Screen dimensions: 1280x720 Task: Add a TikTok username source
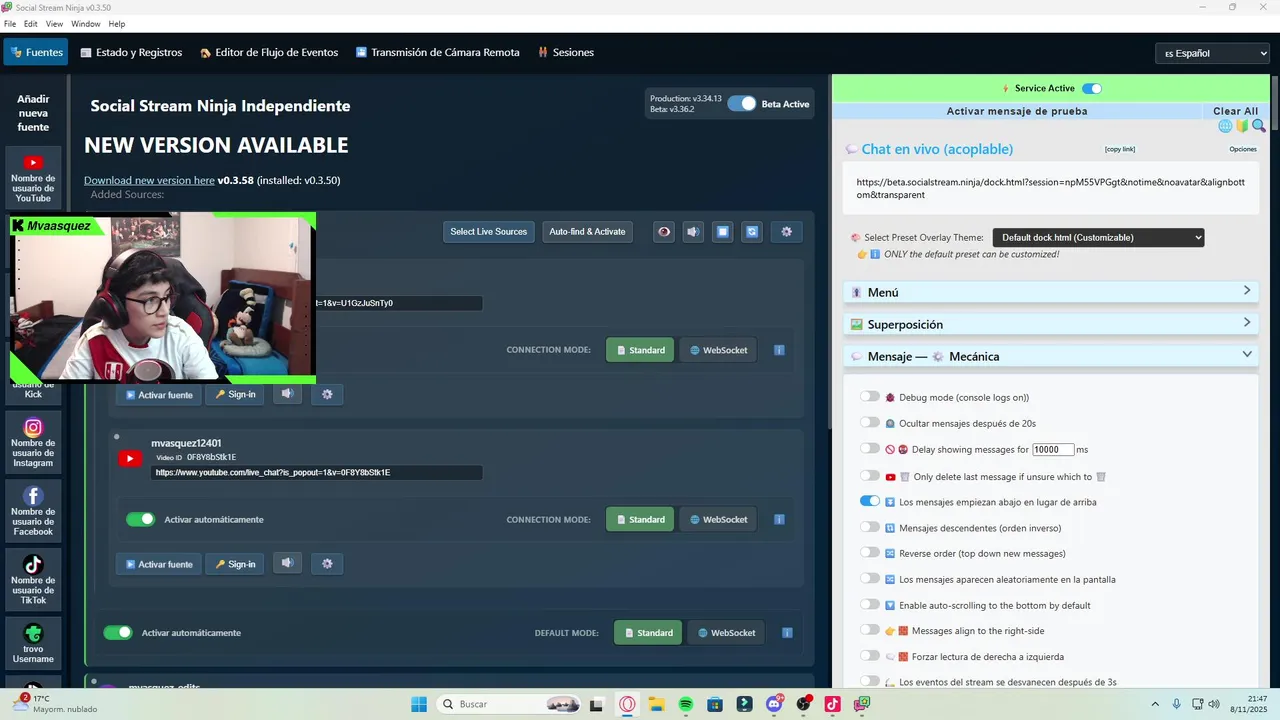click(33, 580)
